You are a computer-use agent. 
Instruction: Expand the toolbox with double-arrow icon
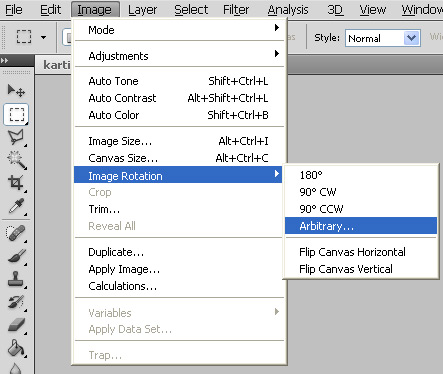5,60
